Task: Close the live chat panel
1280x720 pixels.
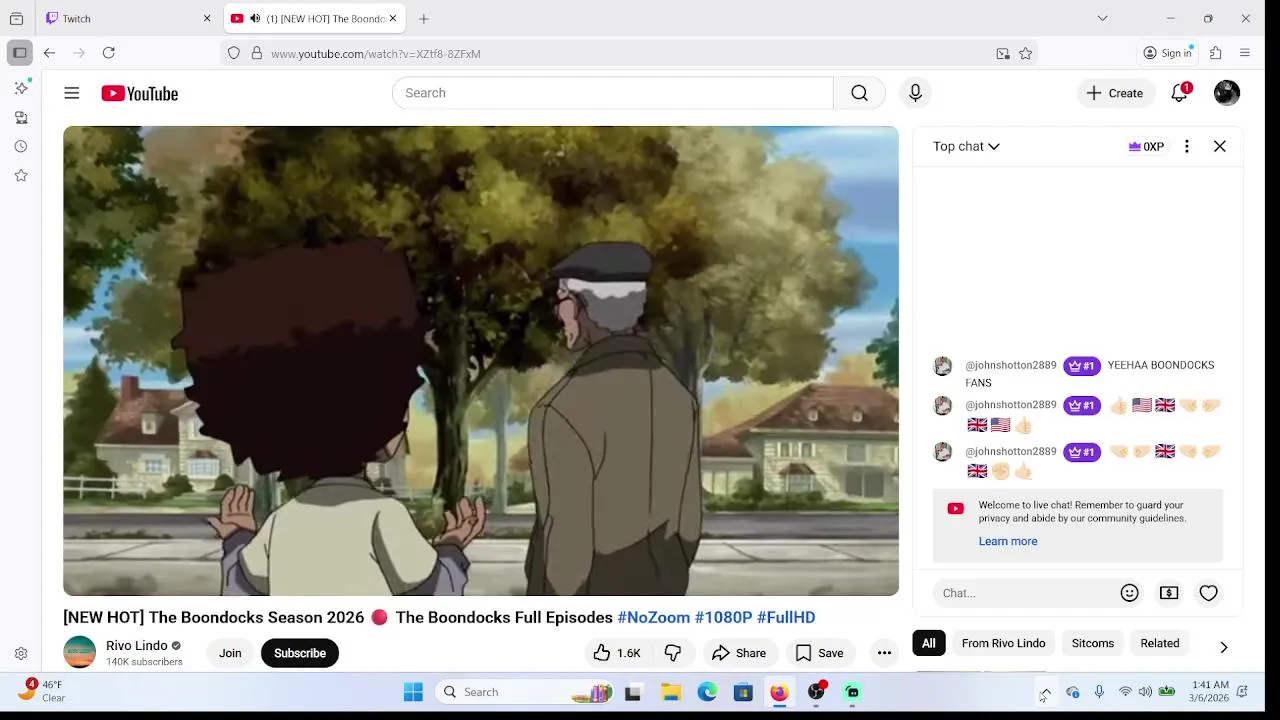Action: click(1220, 146)
